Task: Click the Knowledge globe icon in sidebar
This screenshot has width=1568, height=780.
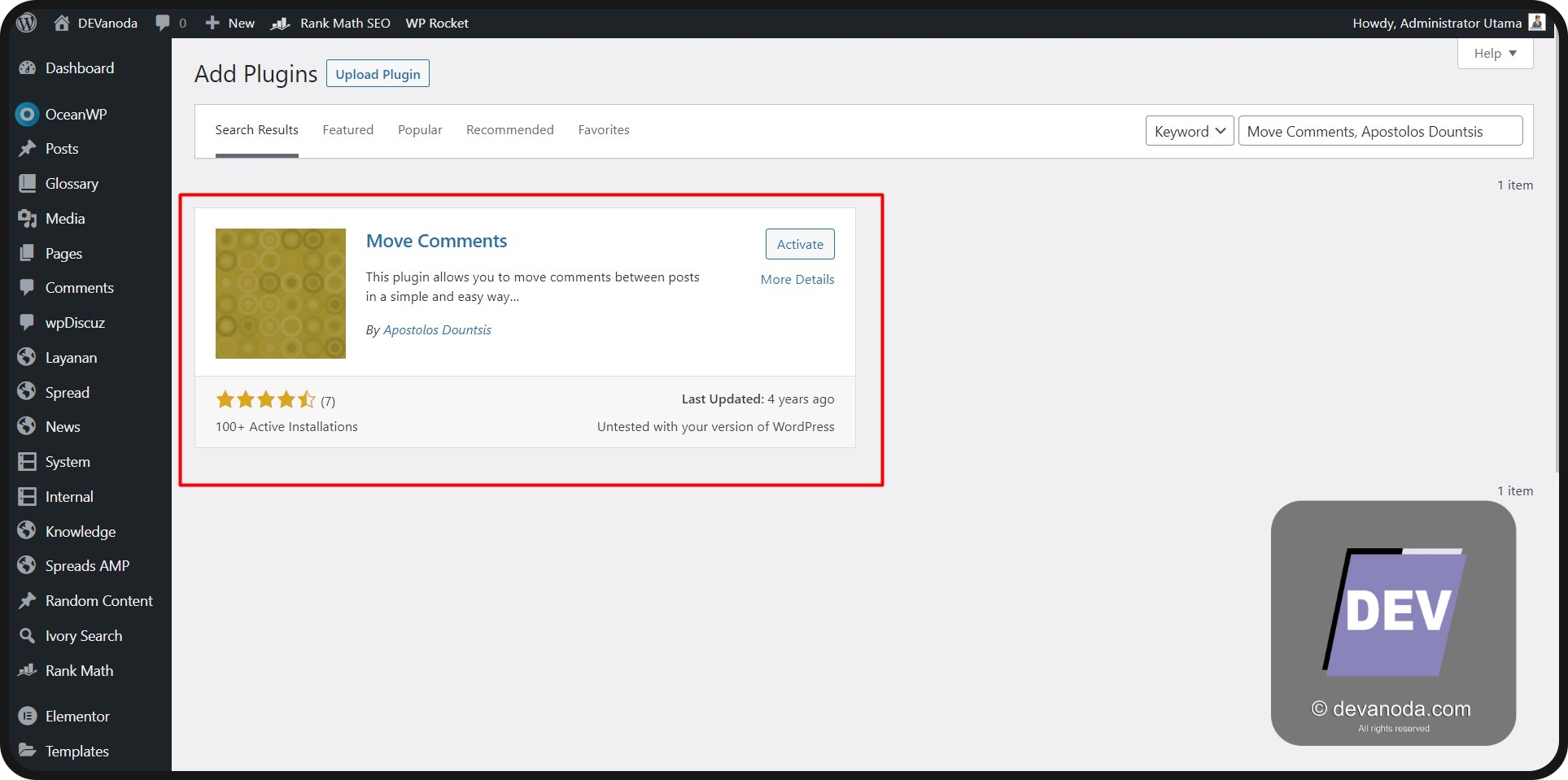Action: click(x=27, y=531)
